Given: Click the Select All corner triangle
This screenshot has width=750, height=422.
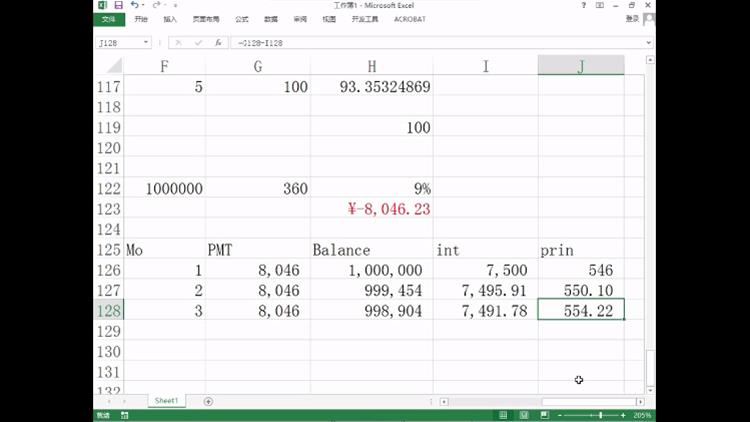Looking at the screenshot, I should [x=114, y=65].
